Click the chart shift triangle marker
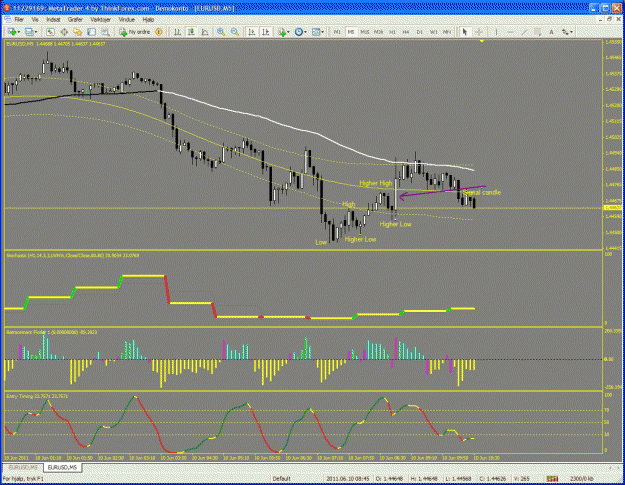 482,41
